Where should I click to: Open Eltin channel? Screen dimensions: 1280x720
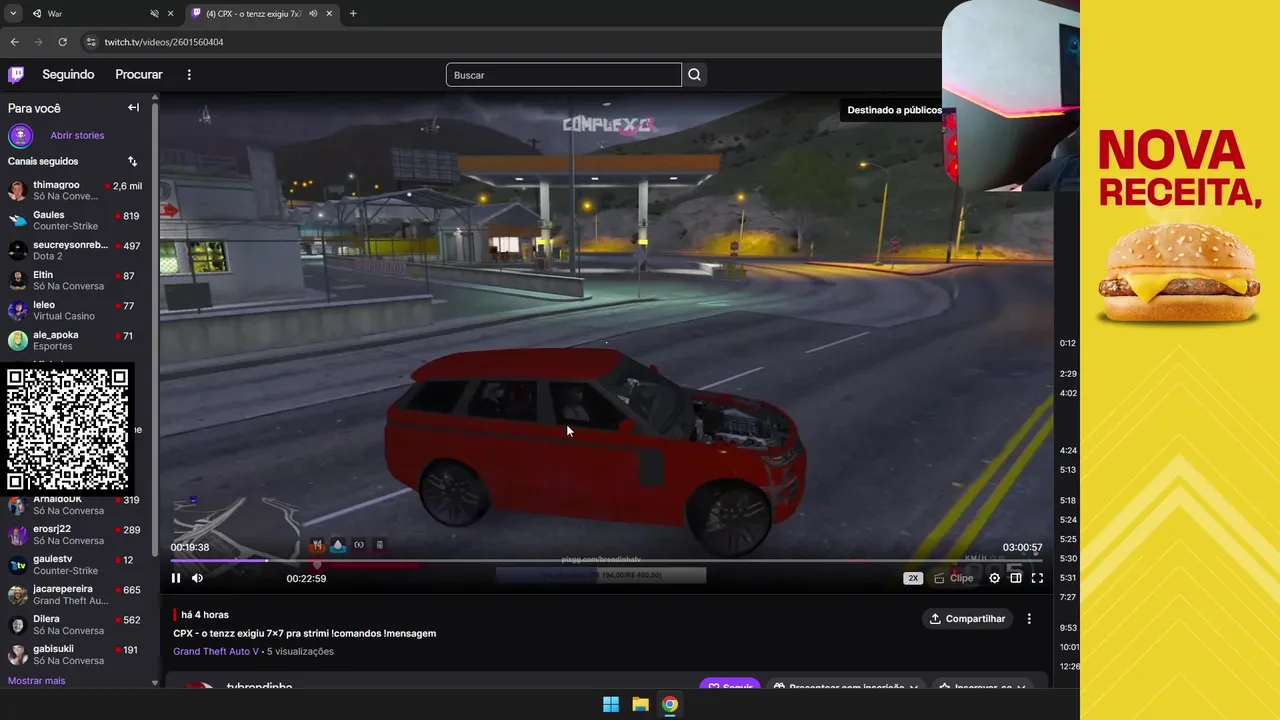(75, 281)
